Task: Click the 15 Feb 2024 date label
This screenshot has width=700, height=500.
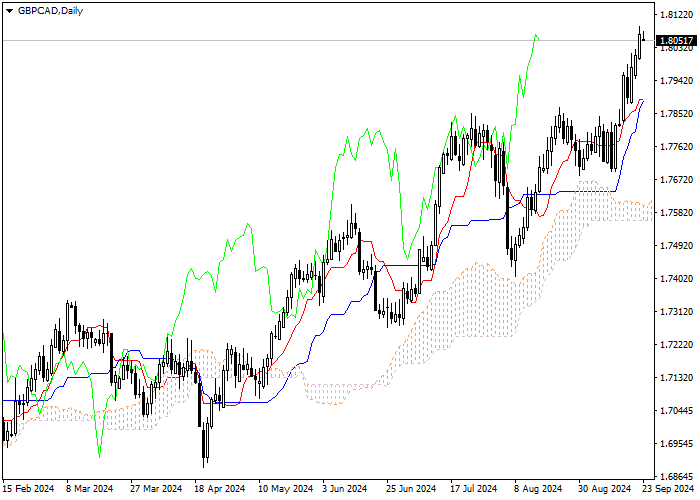Action: 28,488
